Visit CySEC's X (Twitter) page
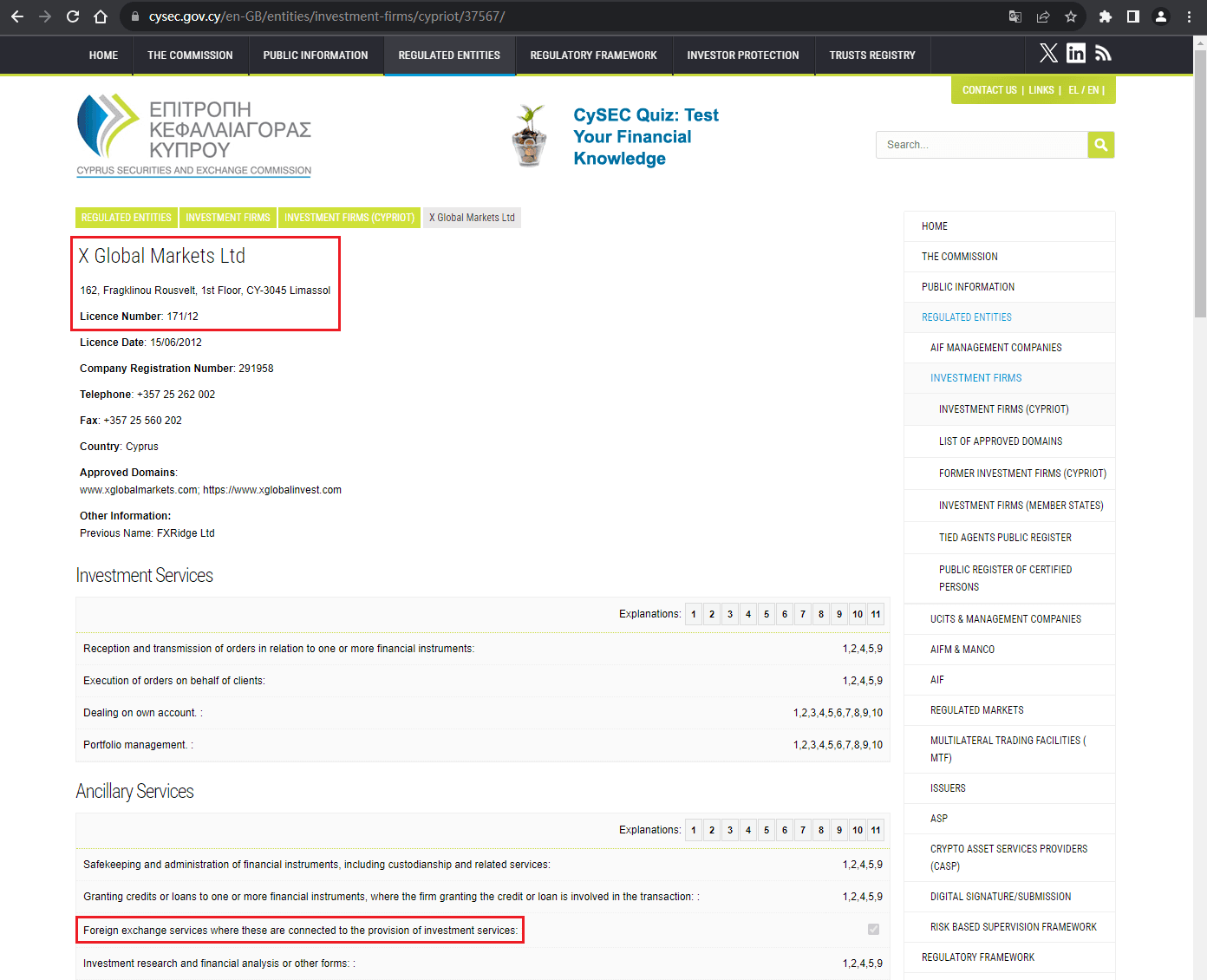Image resolution: width=1207 pixels, height=980 pixels. 1048,54
